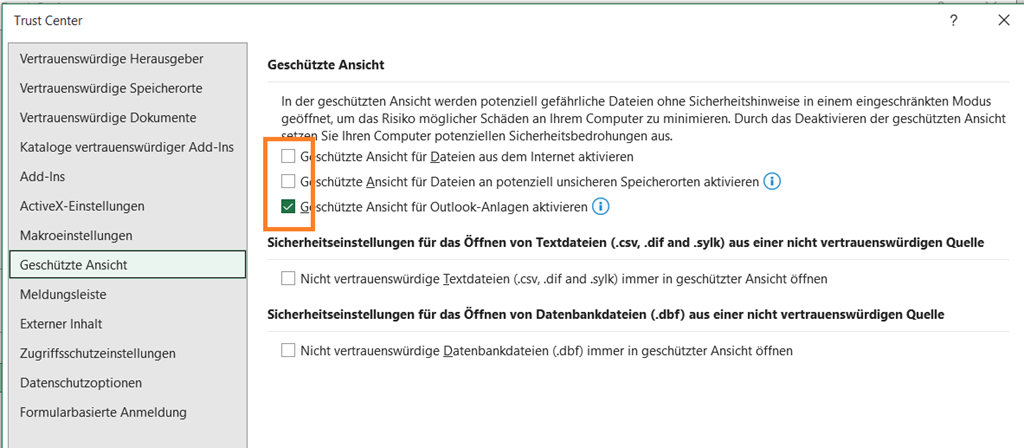Click info icon next to Outlook-Anlagen option

click(x=601, y=207)
